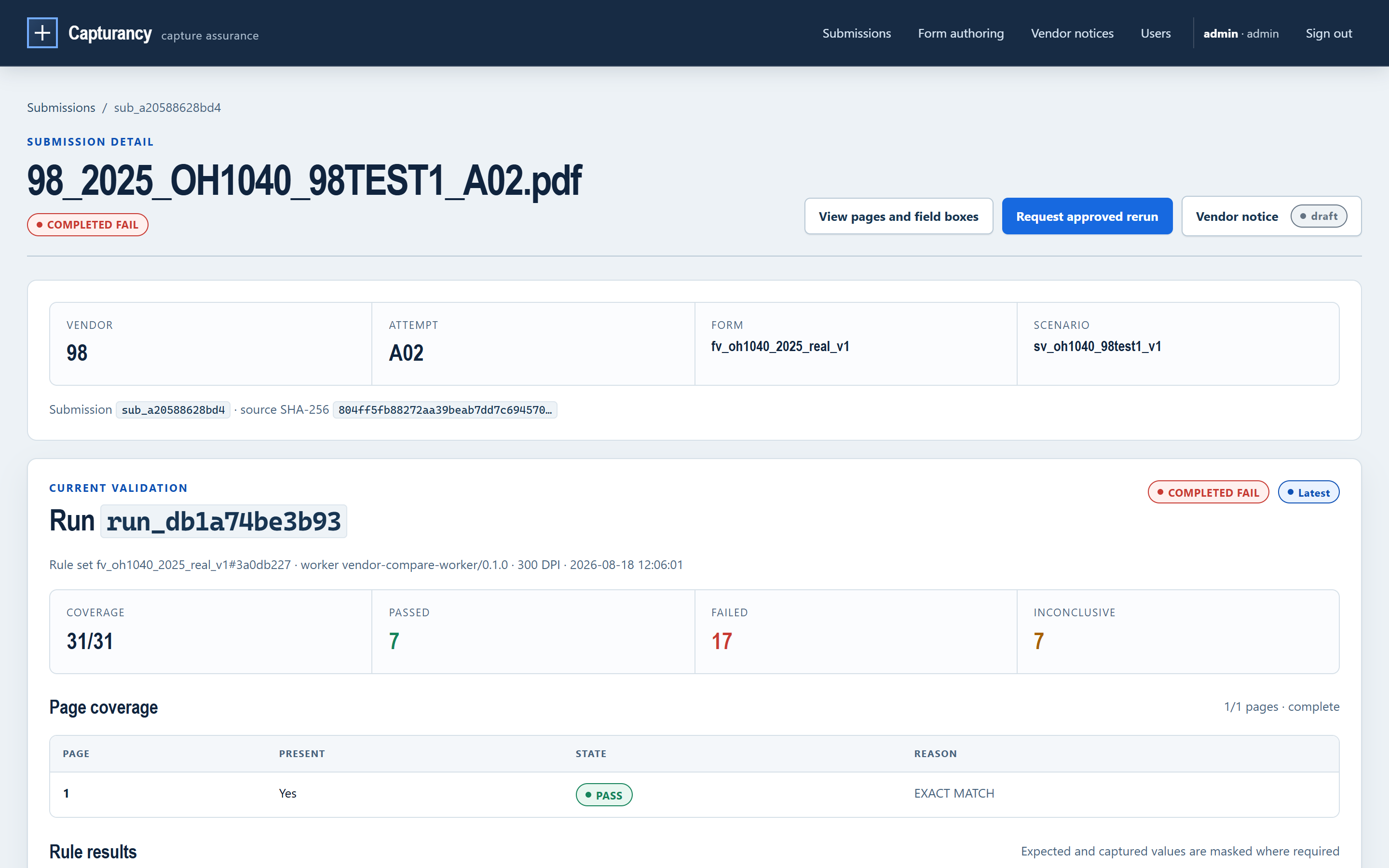Viewport: 1389px width, 868px height.
Task: Click the Latest badge in Current Validation
Action: tap(1308, 492)
